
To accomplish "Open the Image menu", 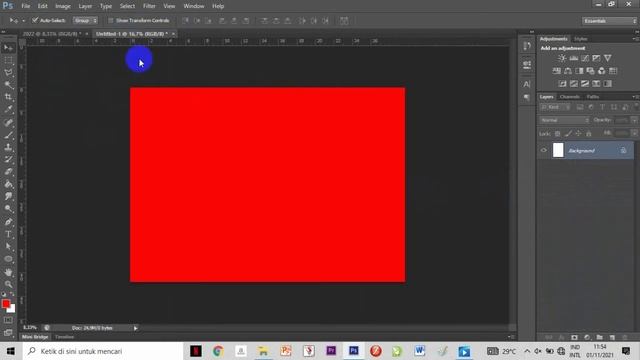I will pos(63,6).
